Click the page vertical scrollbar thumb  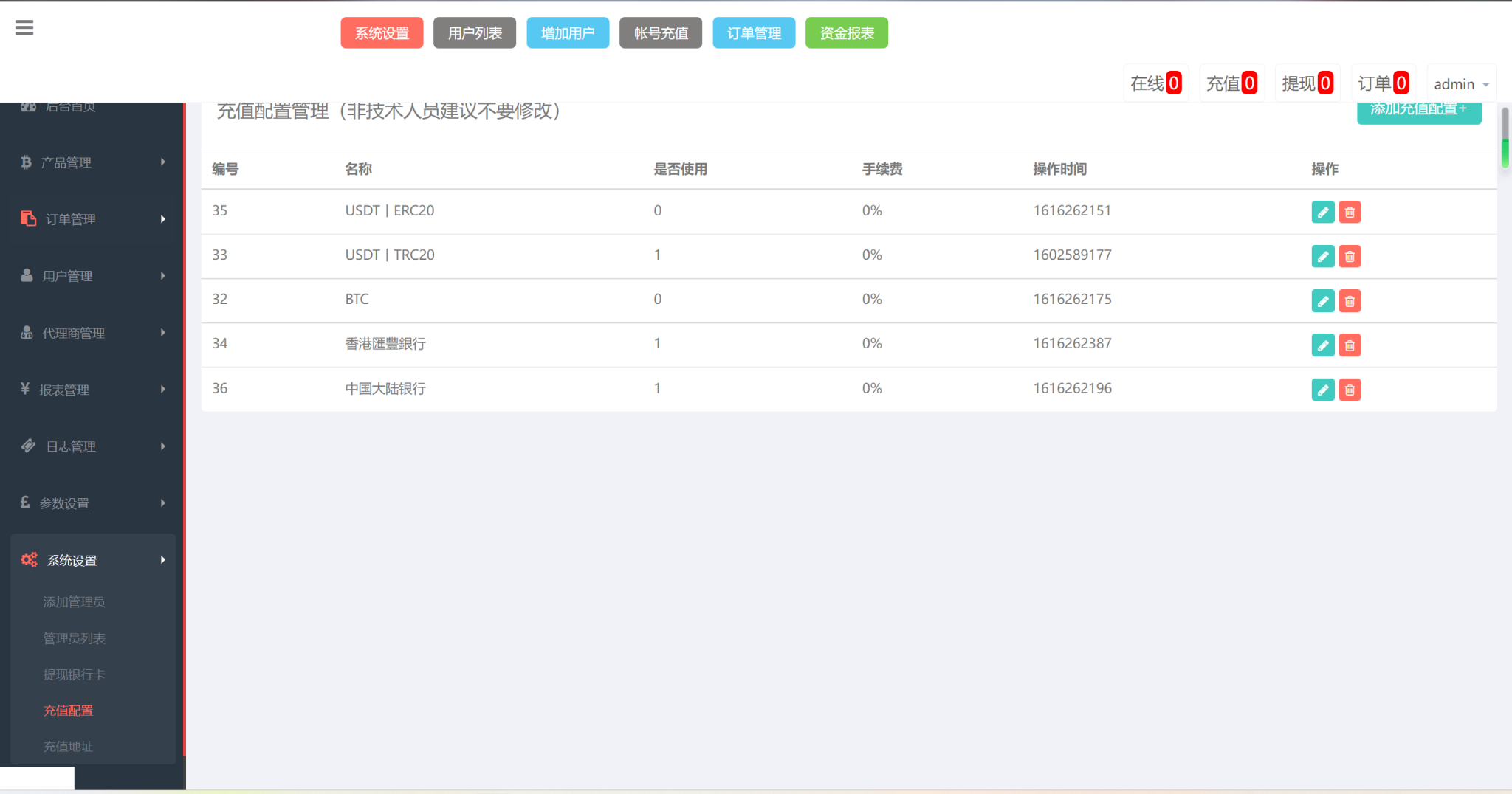coord(1505,137)
